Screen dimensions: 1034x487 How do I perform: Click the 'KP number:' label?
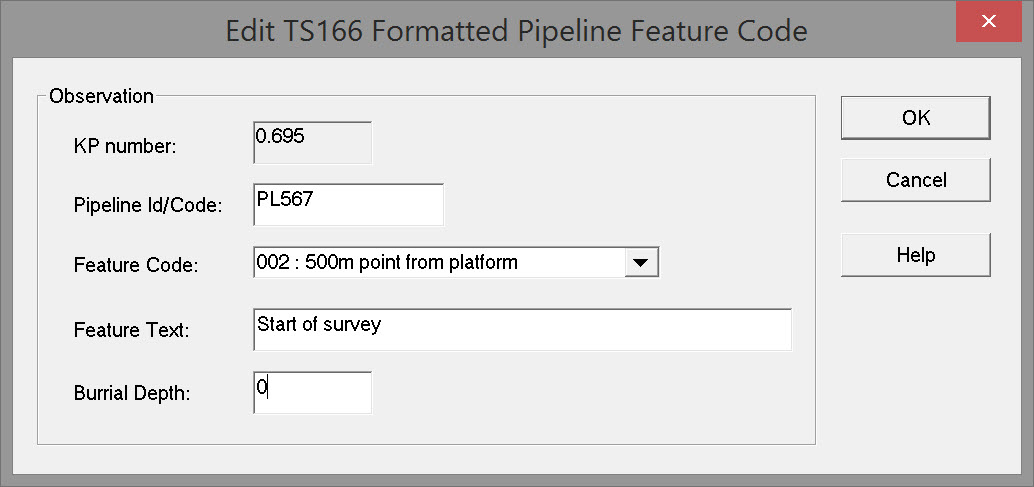pos(125,146)
